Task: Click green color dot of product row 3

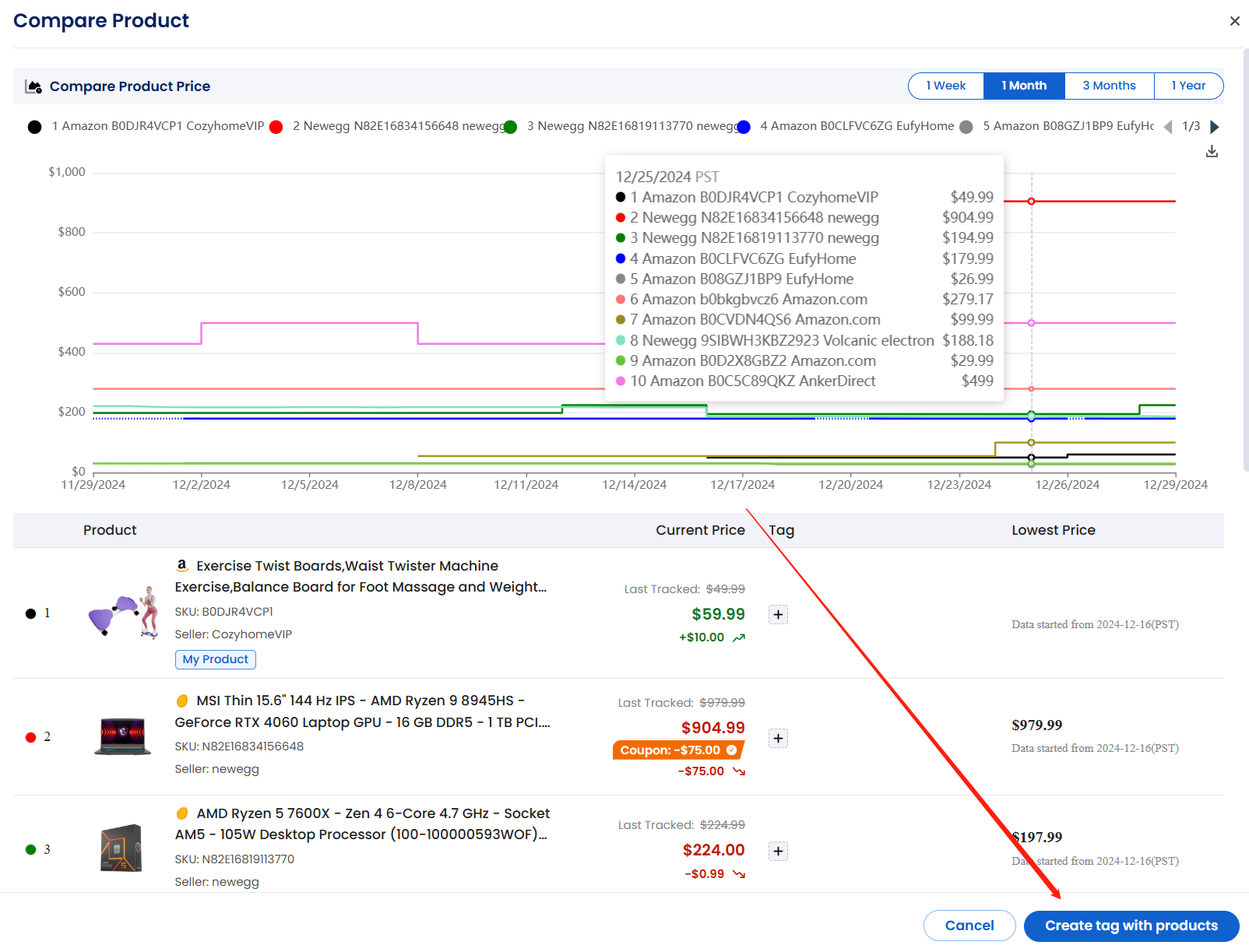Action: (31, 849)
